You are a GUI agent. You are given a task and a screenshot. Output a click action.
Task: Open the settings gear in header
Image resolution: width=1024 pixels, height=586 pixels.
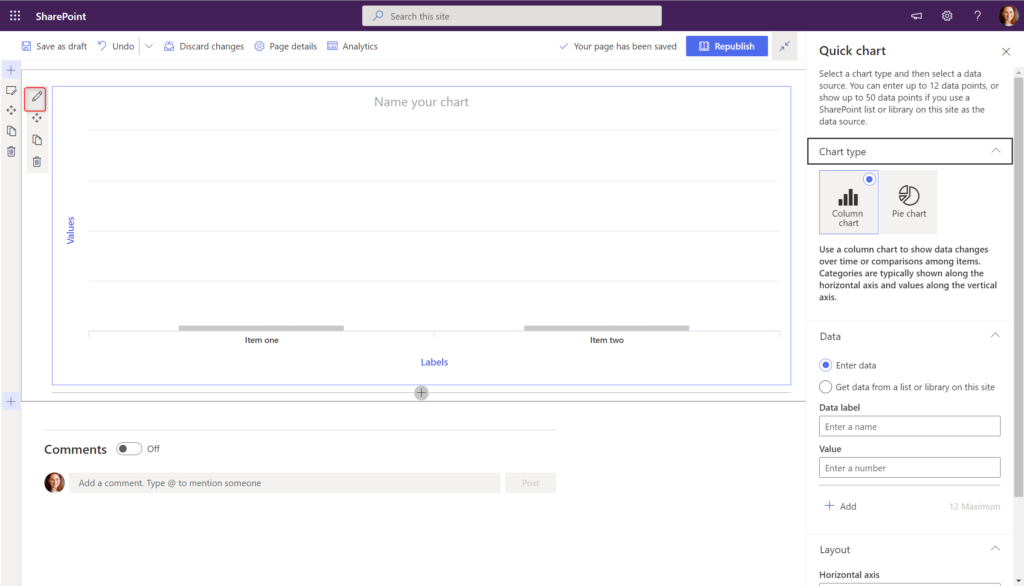click(947, 16)
